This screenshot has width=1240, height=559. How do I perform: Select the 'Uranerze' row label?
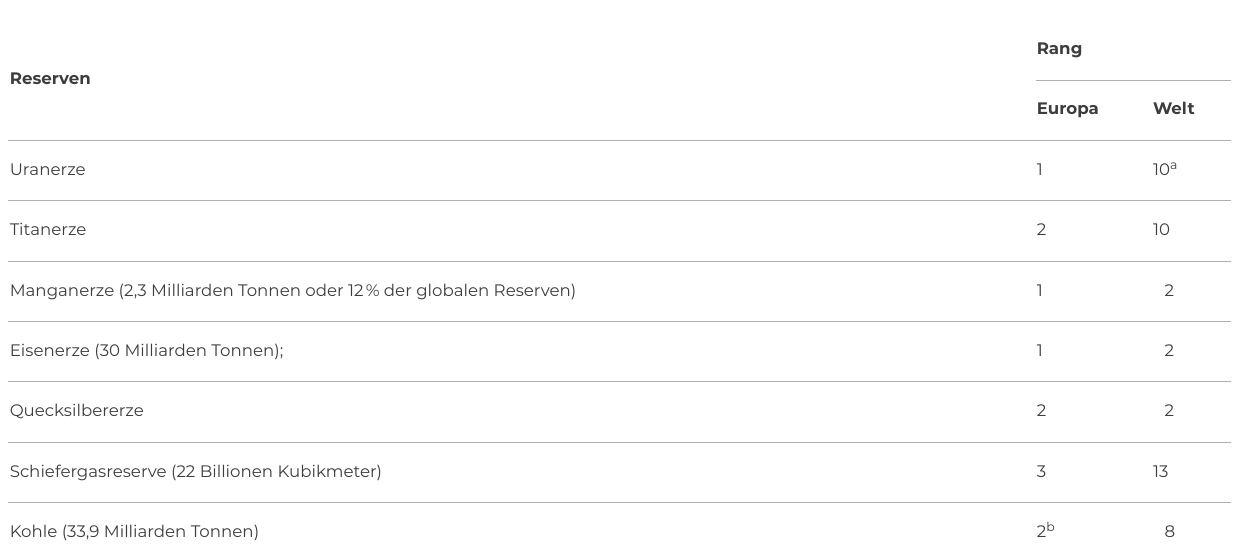48,170
